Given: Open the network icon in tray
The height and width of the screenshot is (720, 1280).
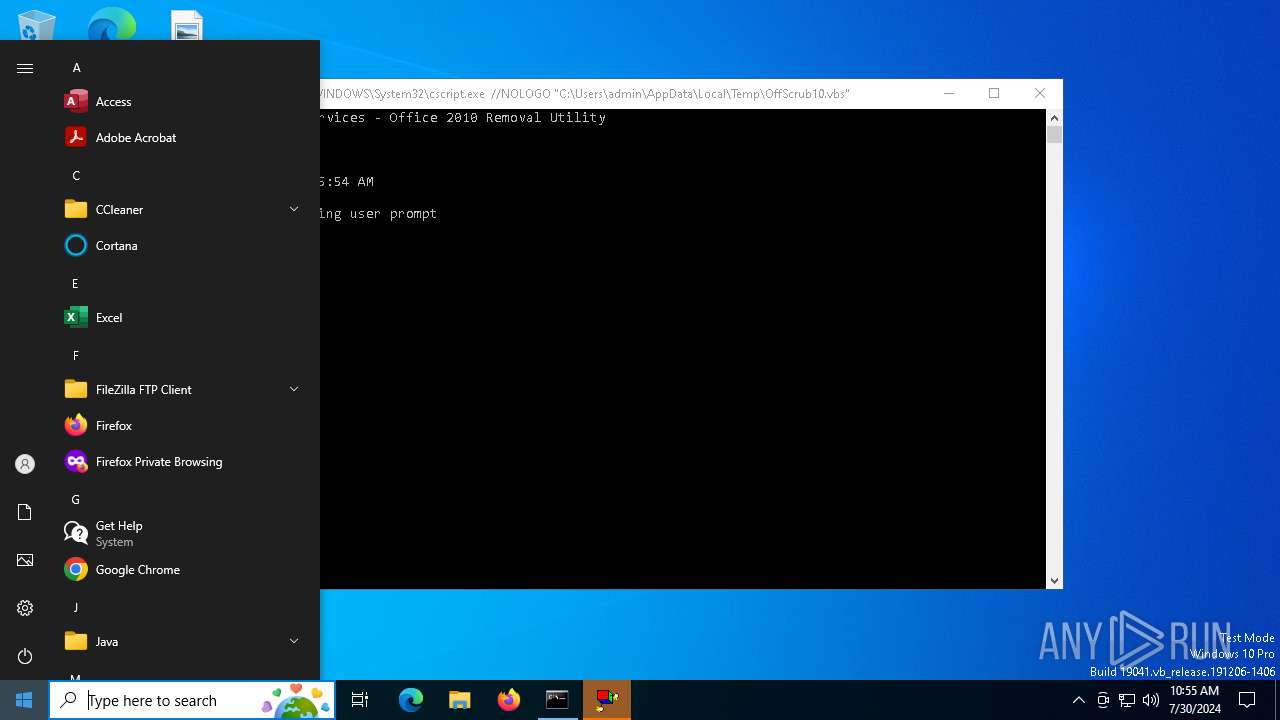Looking at the screenshot, I should (x=1127, y=700).
